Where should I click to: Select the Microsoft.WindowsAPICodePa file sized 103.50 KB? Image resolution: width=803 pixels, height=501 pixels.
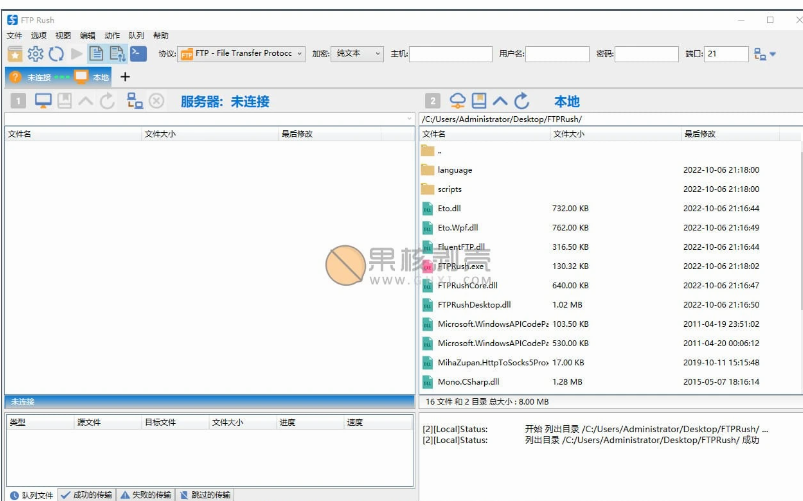[x=609, y=324]
